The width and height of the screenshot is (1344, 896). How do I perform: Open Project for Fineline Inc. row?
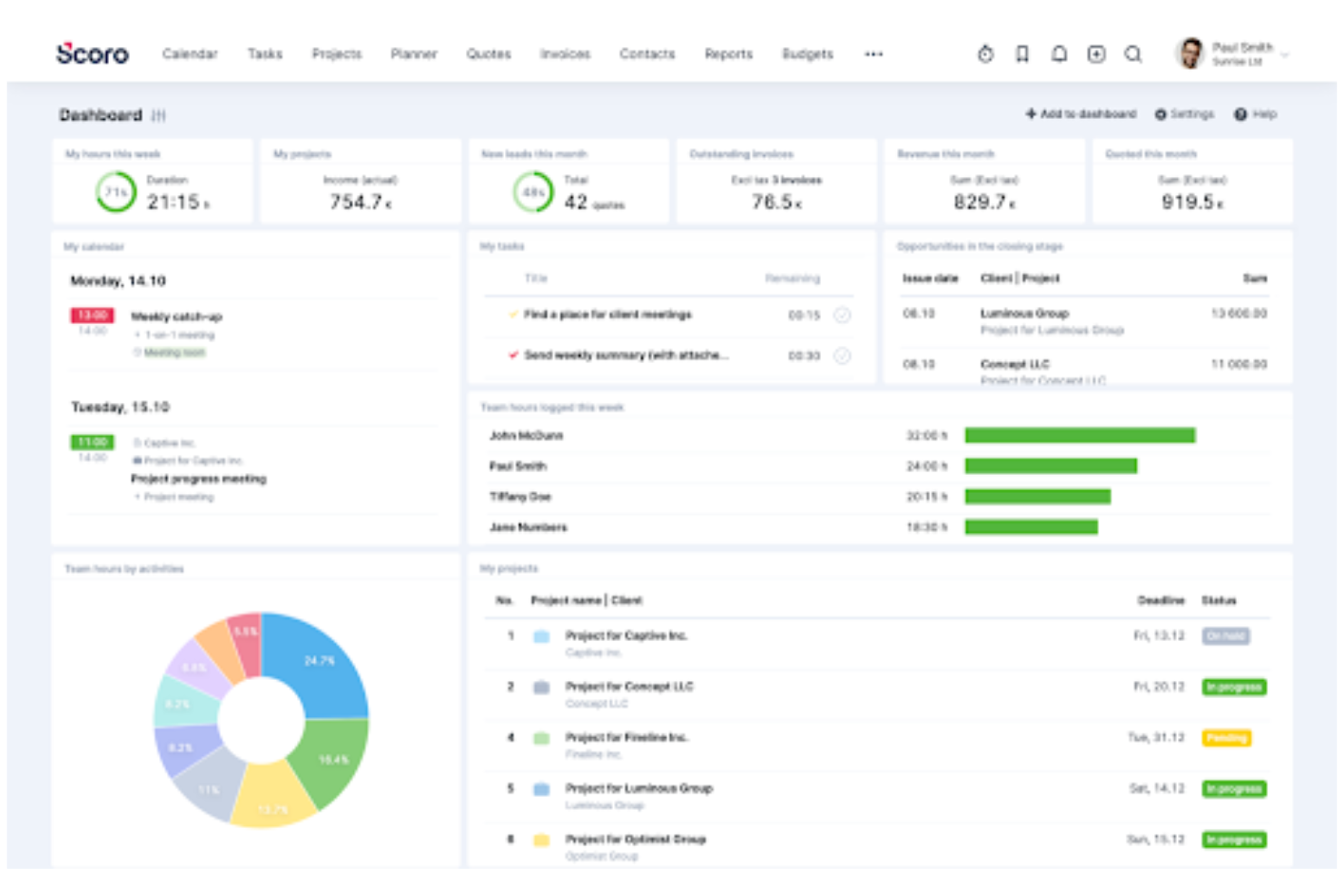[x=627, y=737]
